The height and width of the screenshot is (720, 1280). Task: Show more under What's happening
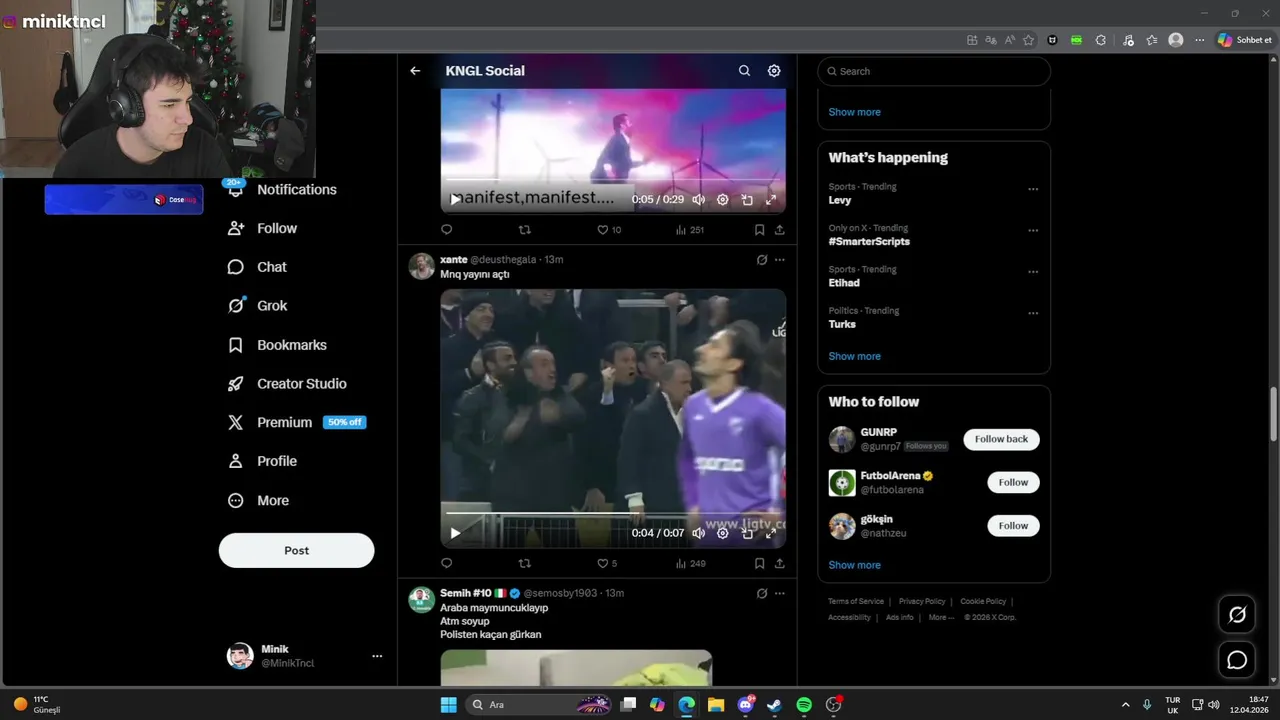855,356
